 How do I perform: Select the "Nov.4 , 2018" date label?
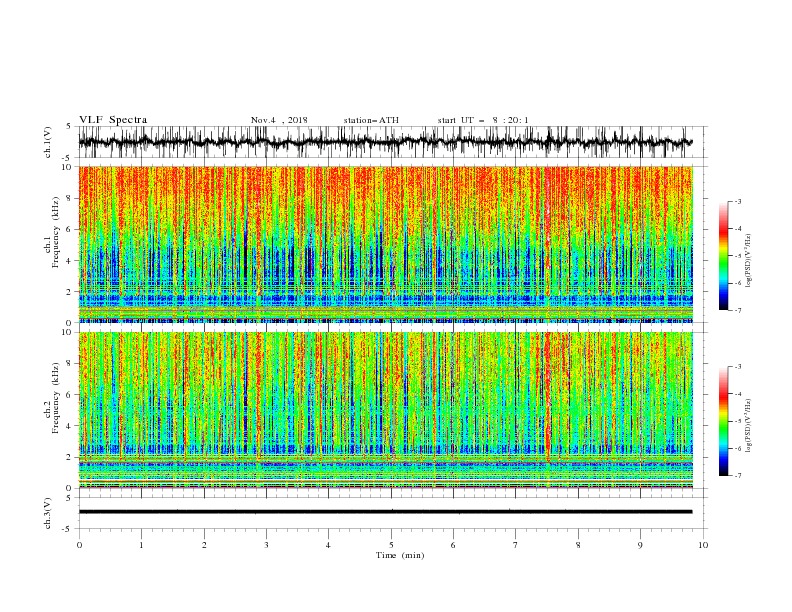(x=279, y=120)
